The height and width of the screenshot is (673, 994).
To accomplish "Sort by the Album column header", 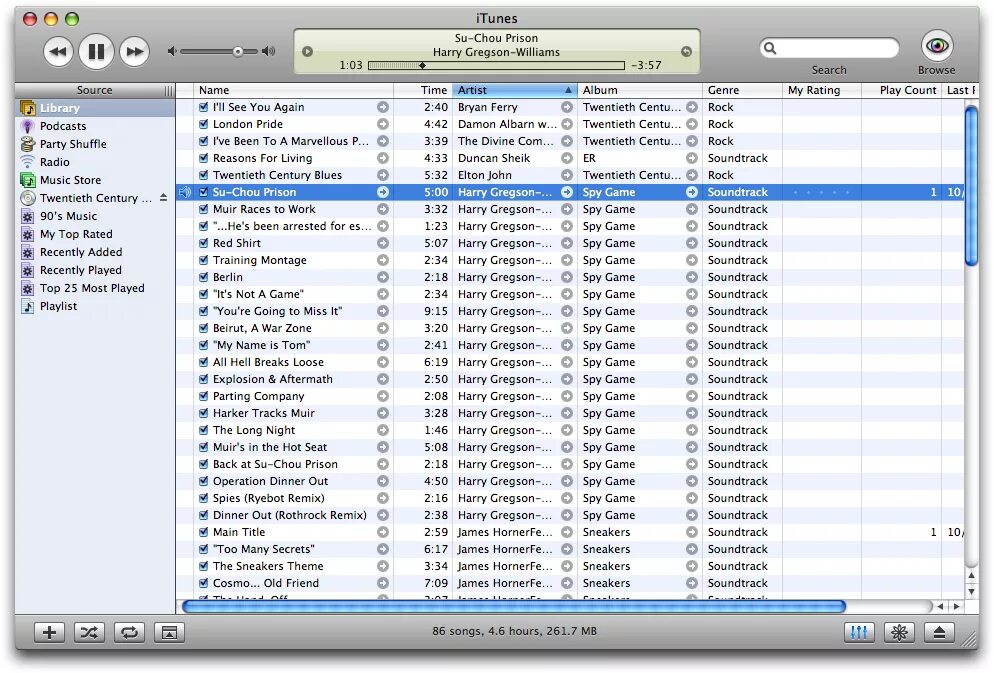I will tap(640, 90).
